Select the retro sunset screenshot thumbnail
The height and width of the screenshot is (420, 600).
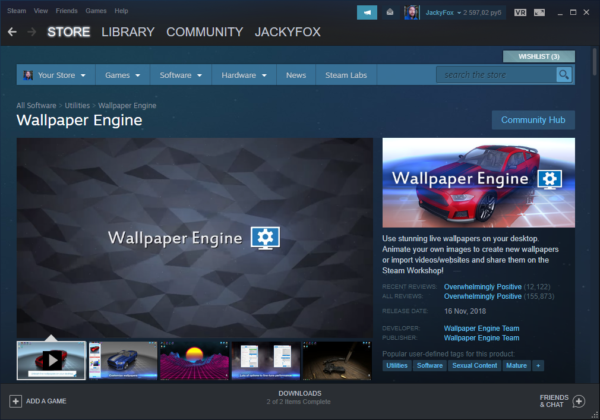[194, 360]
